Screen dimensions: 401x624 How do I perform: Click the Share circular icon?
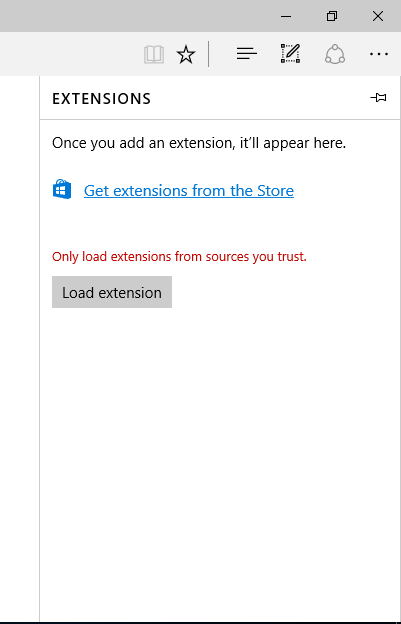[x=335, y=54]
